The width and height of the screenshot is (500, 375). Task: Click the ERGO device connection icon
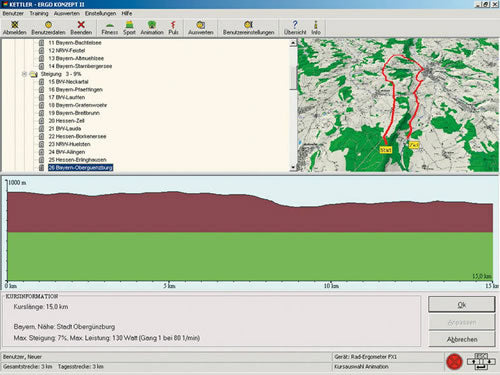[x=481, y=361]
